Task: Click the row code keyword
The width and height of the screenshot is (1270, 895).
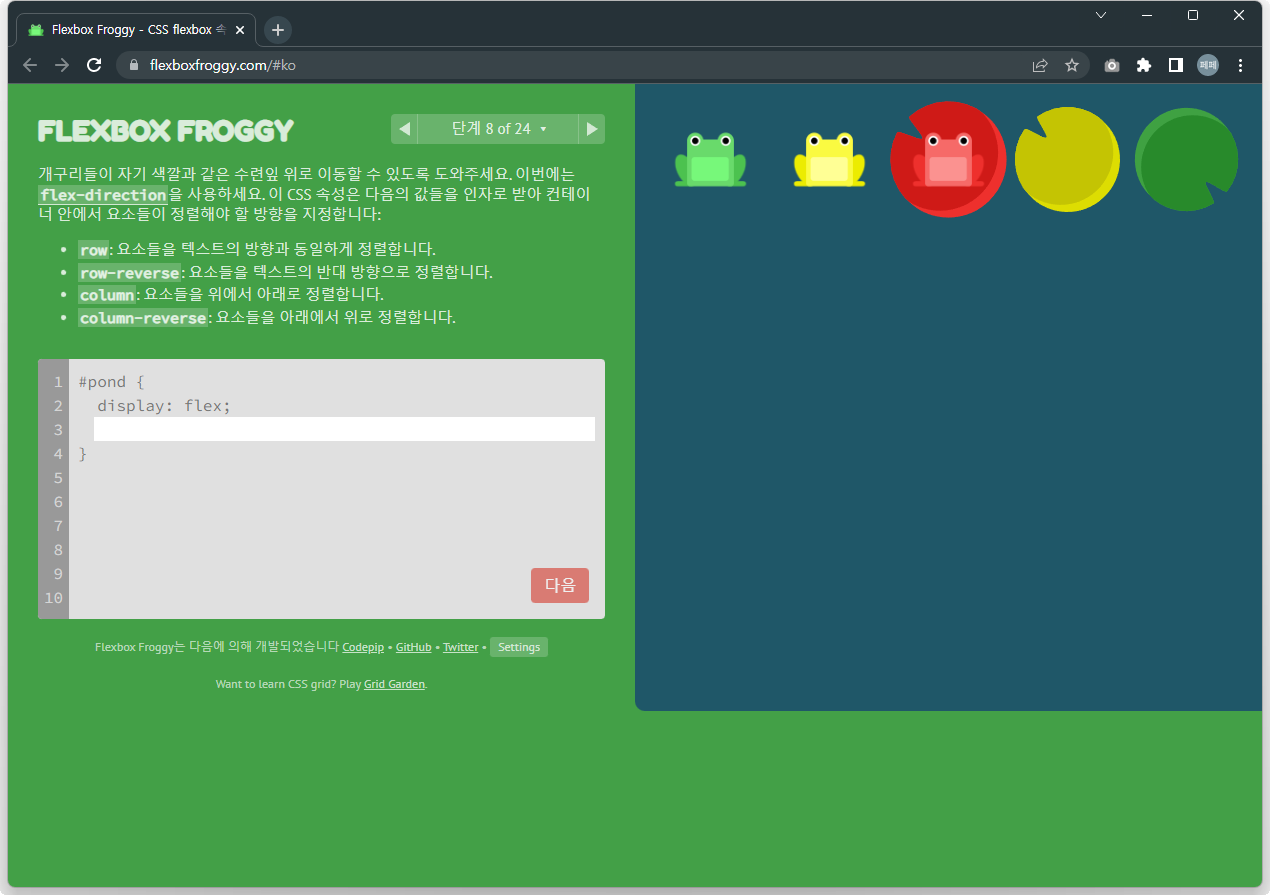Action: [93, 249]
